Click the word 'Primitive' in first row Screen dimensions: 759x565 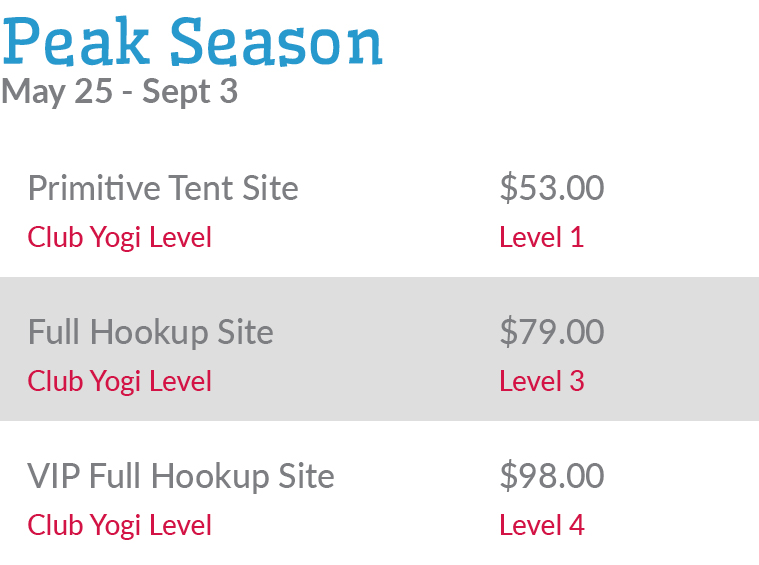click(x=92, y=188)
